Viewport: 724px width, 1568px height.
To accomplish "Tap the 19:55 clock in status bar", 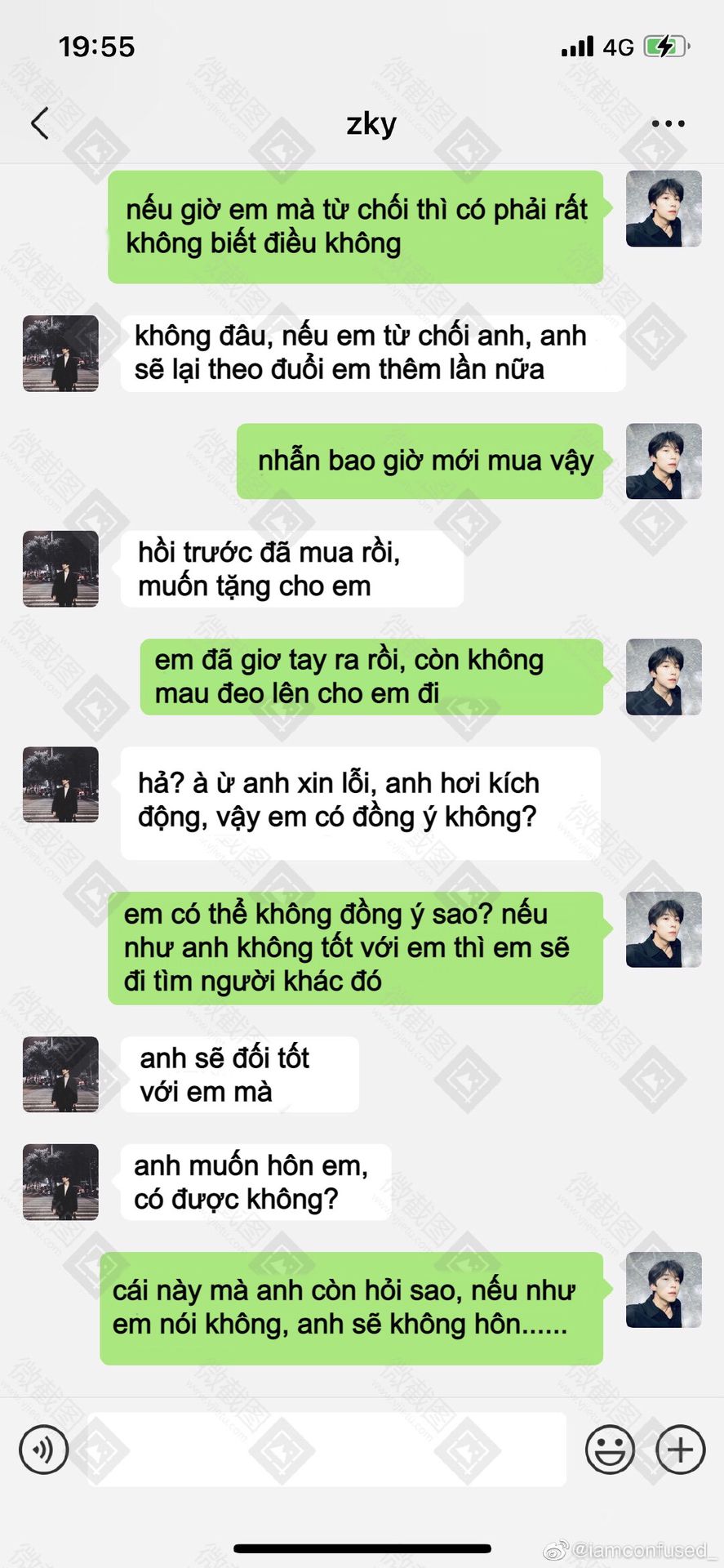I will [x=96, y=47].
